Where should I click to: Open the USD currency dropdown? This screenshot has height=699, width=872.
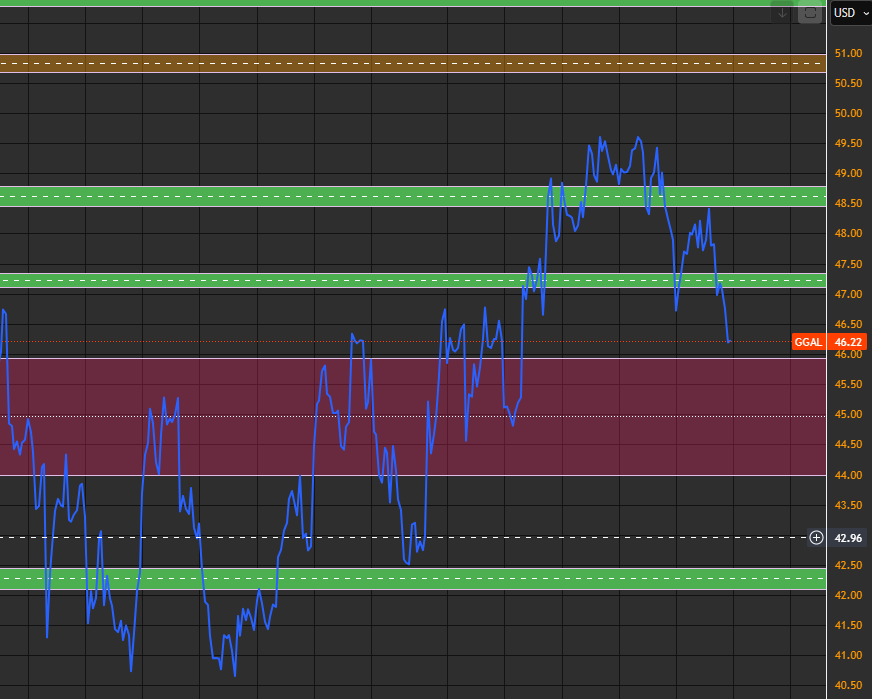coord(851,13)
